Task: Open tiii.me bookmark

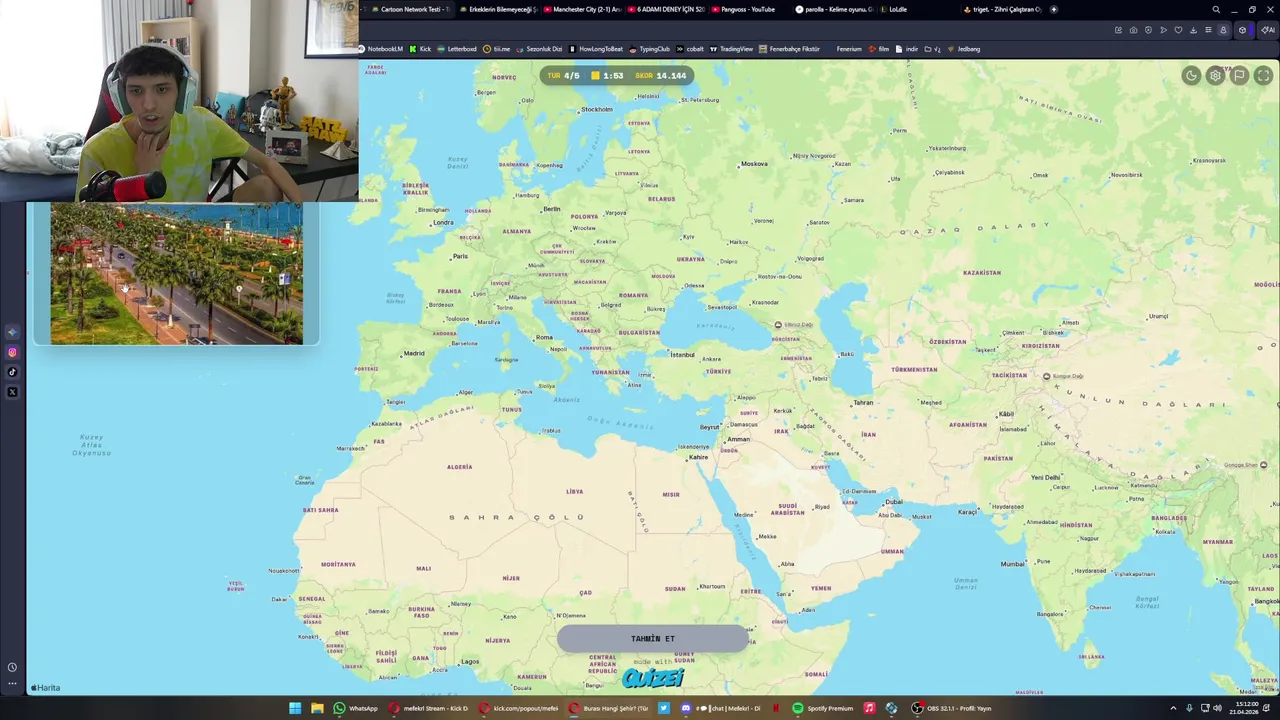Action: (497, 49)
